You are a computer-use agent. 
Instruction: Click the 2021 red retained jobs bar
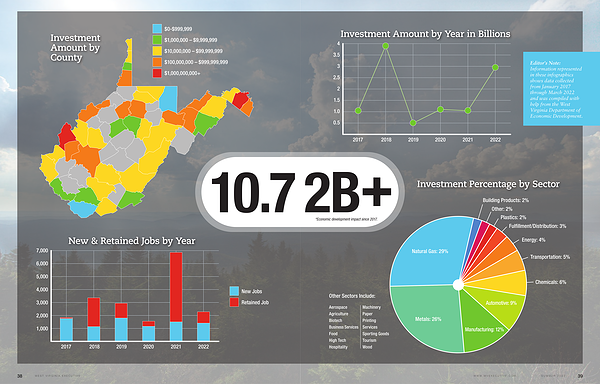pos(176,287)
